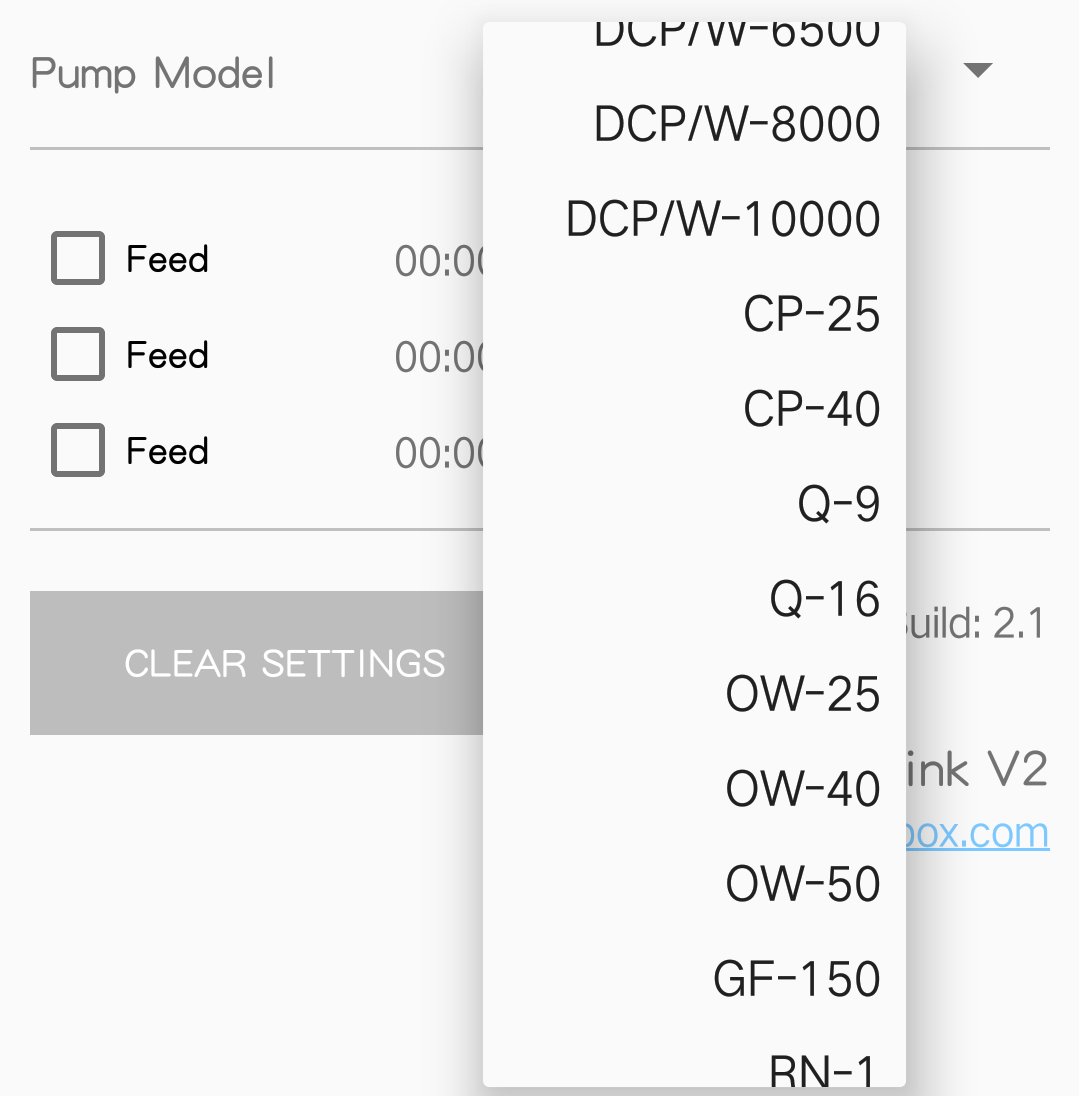Enable the first Feed checkbox
The width and height of the screenshot is (1079, 1096).
point(78,258)
